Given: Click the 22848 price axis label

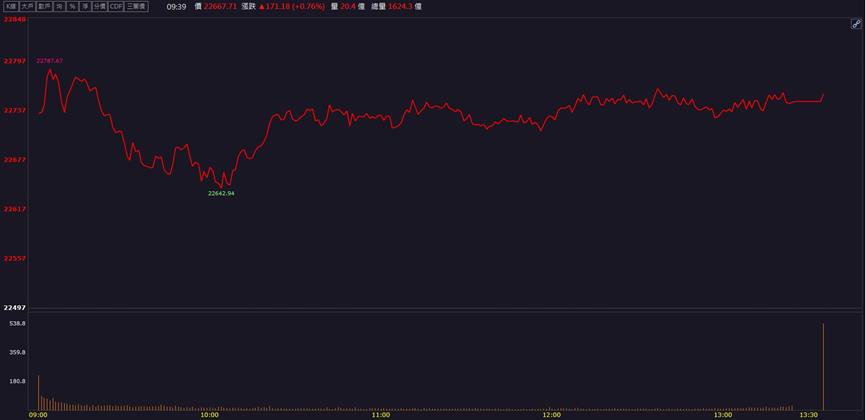Looking at the screenshot, I should pos(14,19).
